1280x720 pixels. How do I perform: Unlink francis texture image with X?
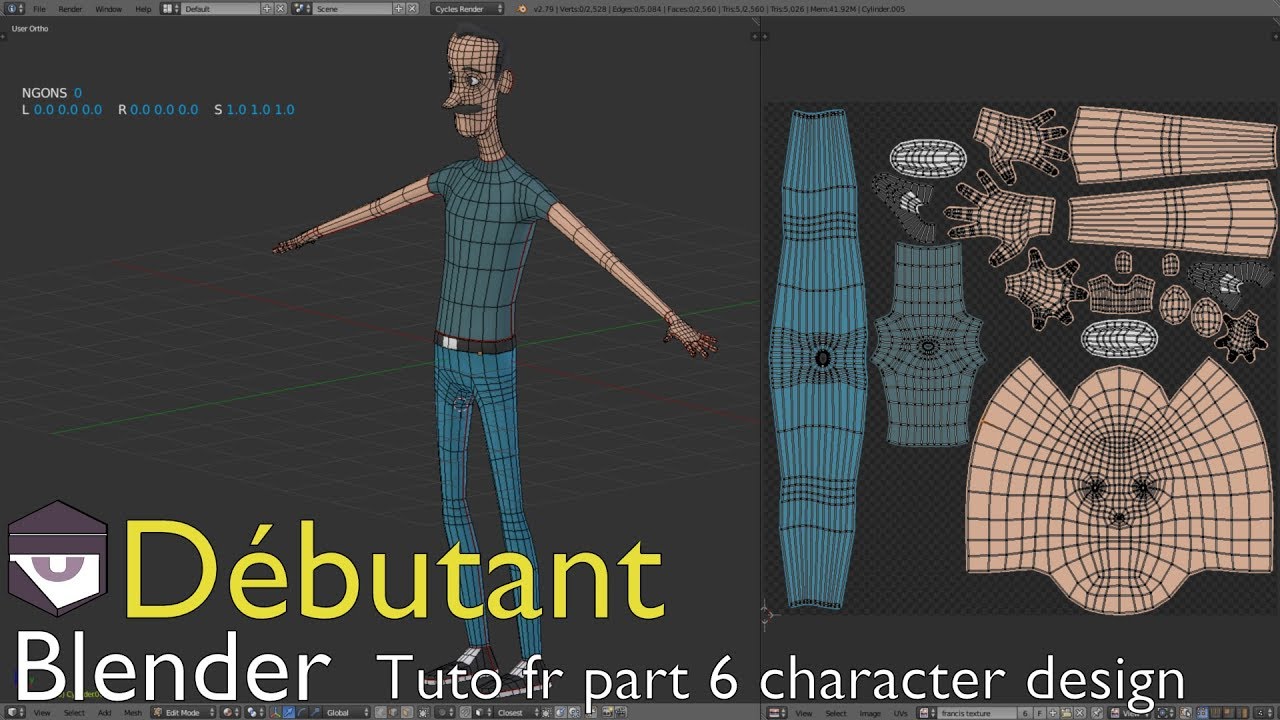(1079, 713)
